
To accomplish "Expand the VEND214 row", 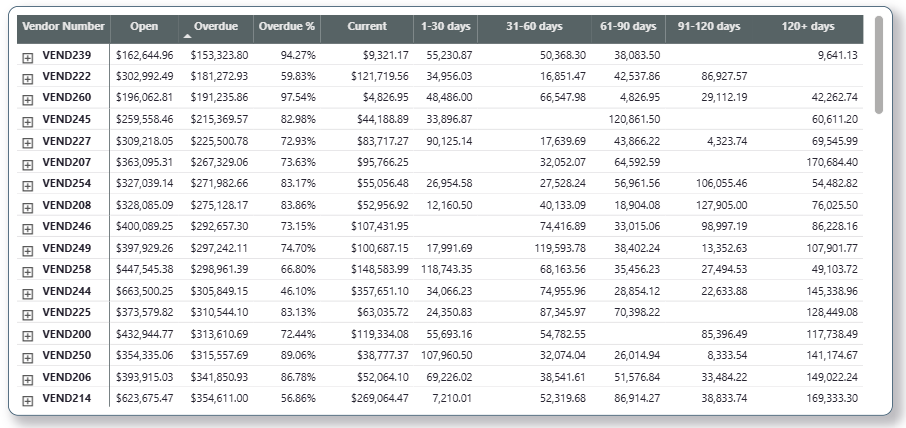I will click(27, 401).
